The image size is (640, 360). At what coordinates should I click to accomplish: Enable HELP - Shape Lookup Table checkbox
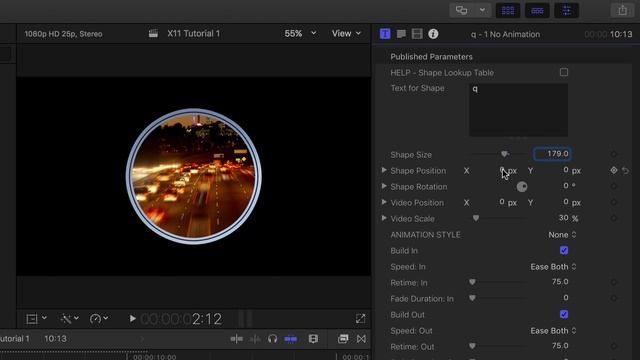pyautogui.click(x=564, y=72)
